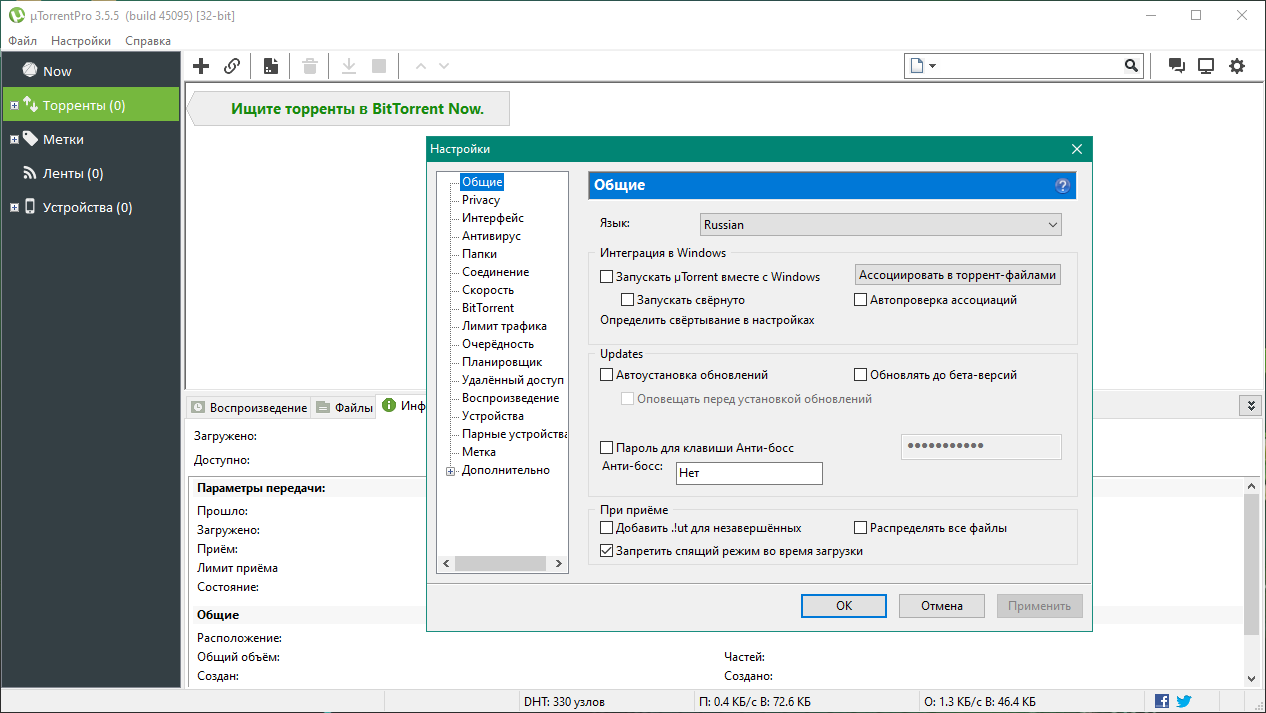Click 'Ассоциировать в торрент-файлами' button
The height and width of the screenshot is (713, 1266).
click(958, 275)
